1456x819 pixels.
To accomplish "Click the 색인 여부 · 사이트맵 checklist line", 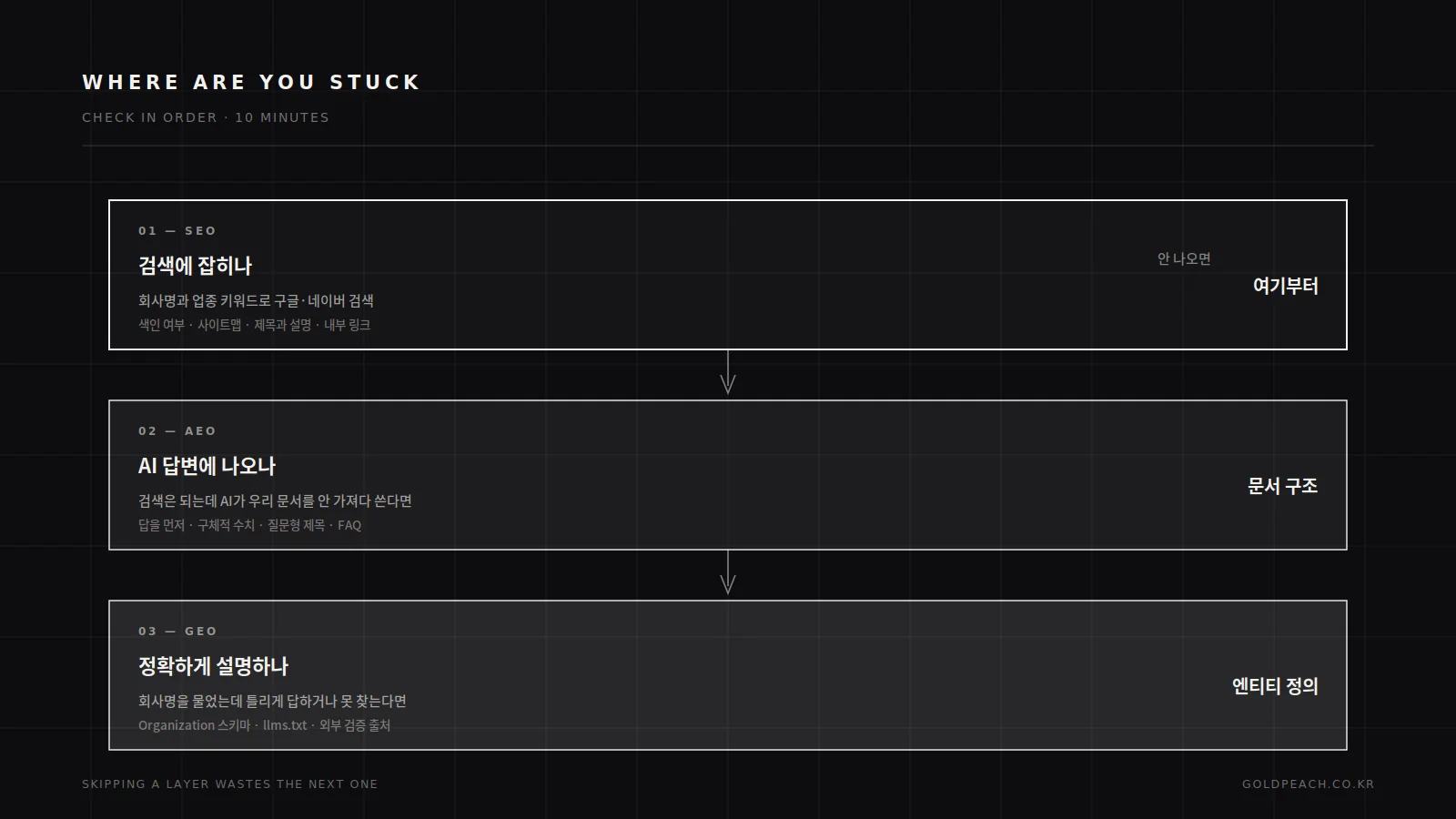I will 254,325.
